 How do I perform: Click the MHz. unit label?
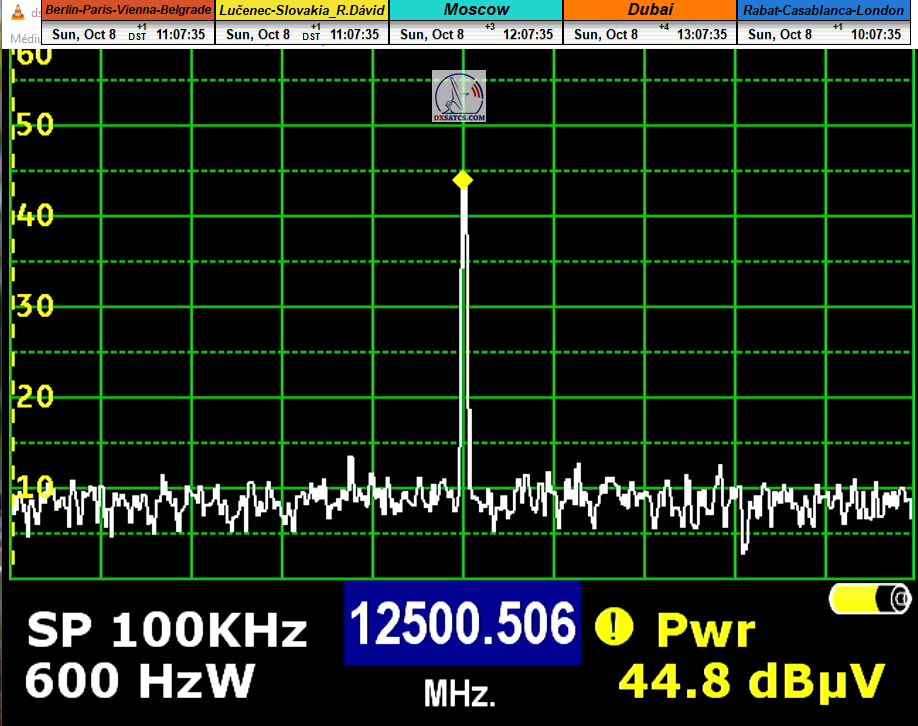pos(459,692)
